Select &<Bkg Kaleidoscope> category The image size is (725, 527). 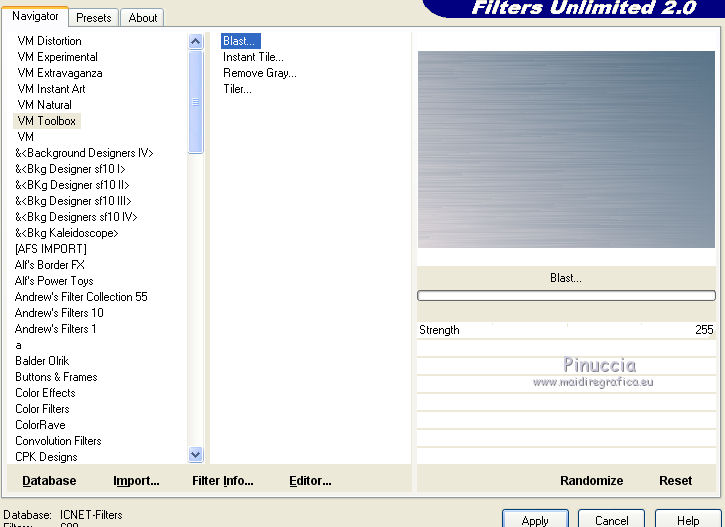67,233
